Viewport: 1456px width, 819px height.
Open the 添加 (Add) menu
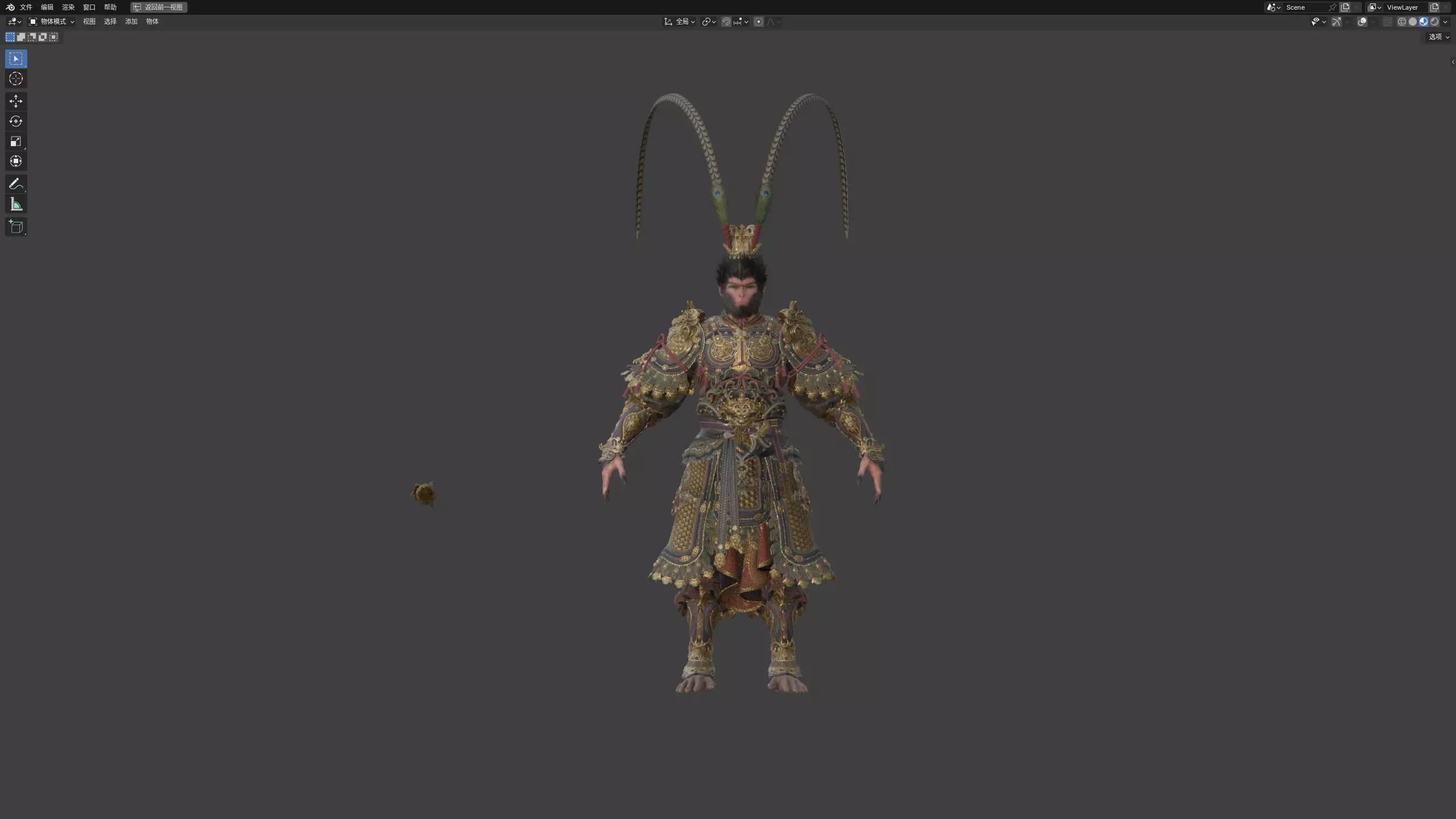click(x=131, y=22)
